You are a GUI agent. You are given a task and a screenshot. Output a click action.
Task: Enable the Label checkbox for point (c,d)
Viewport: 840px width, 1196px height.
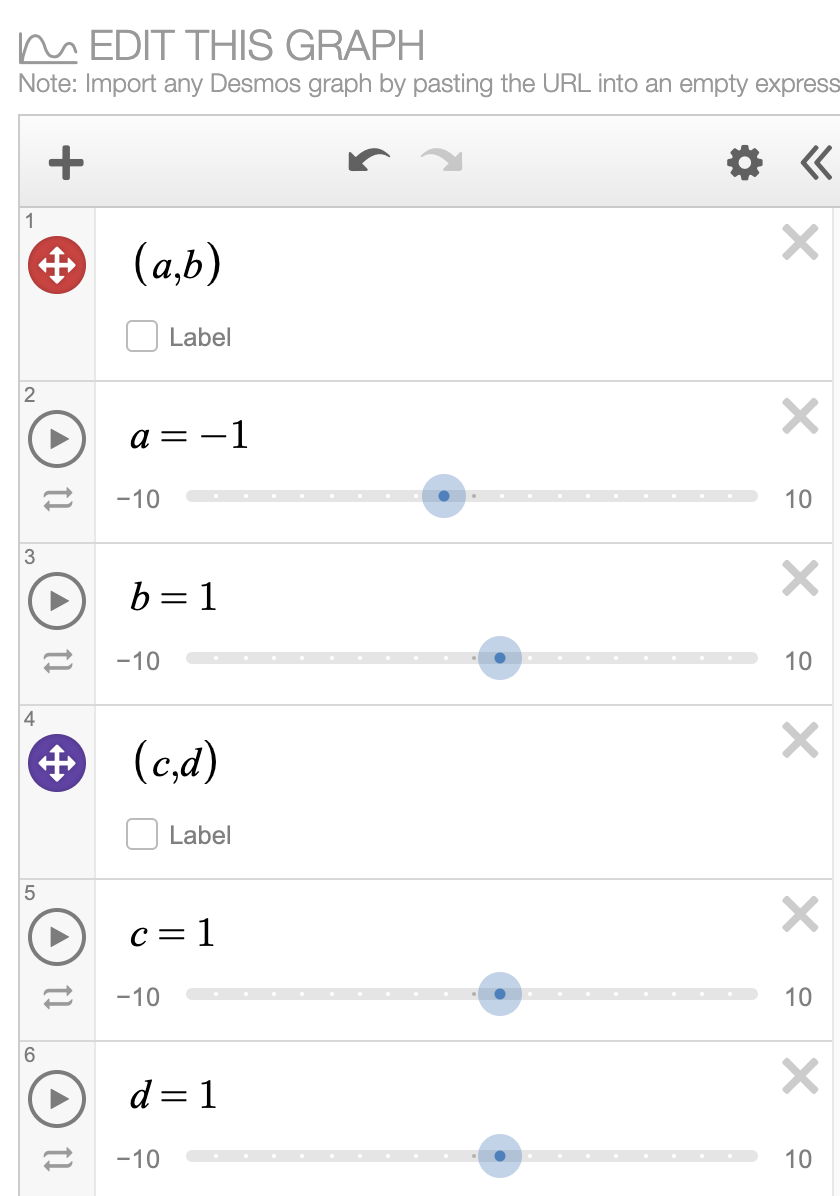pos(140,834)
